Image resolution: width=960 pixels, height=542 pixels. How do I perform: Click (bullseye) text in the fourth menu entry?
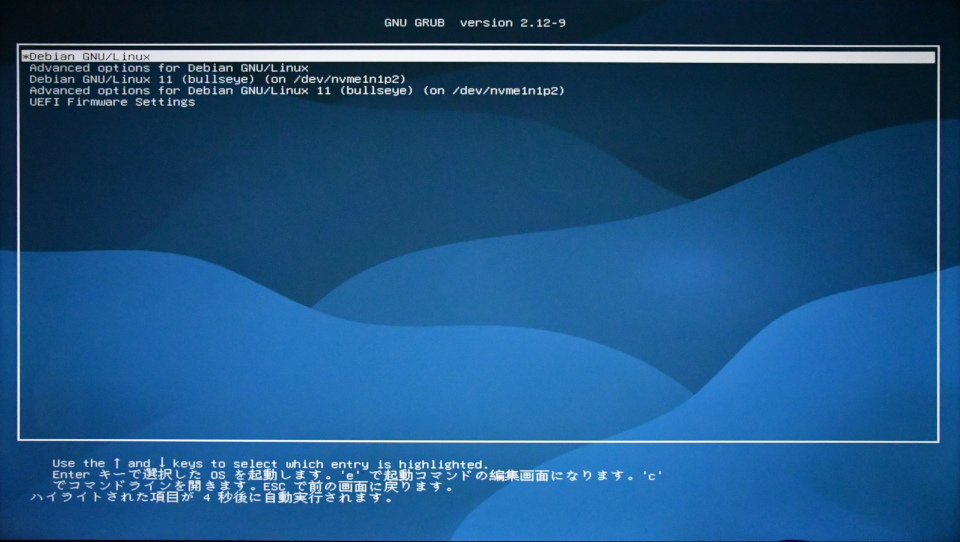(x=377, y=91)
